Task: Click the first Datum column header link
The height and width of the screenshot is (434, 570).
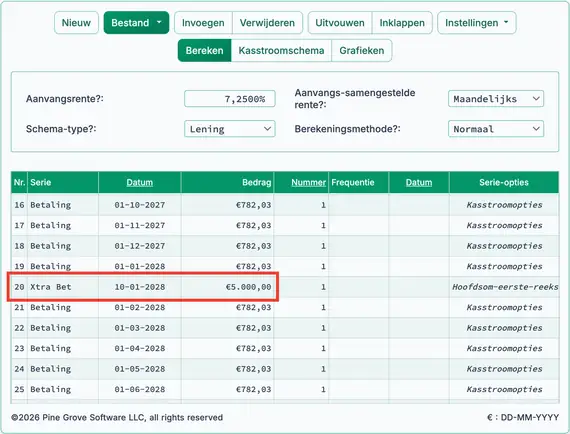Action: click(140, 182)
